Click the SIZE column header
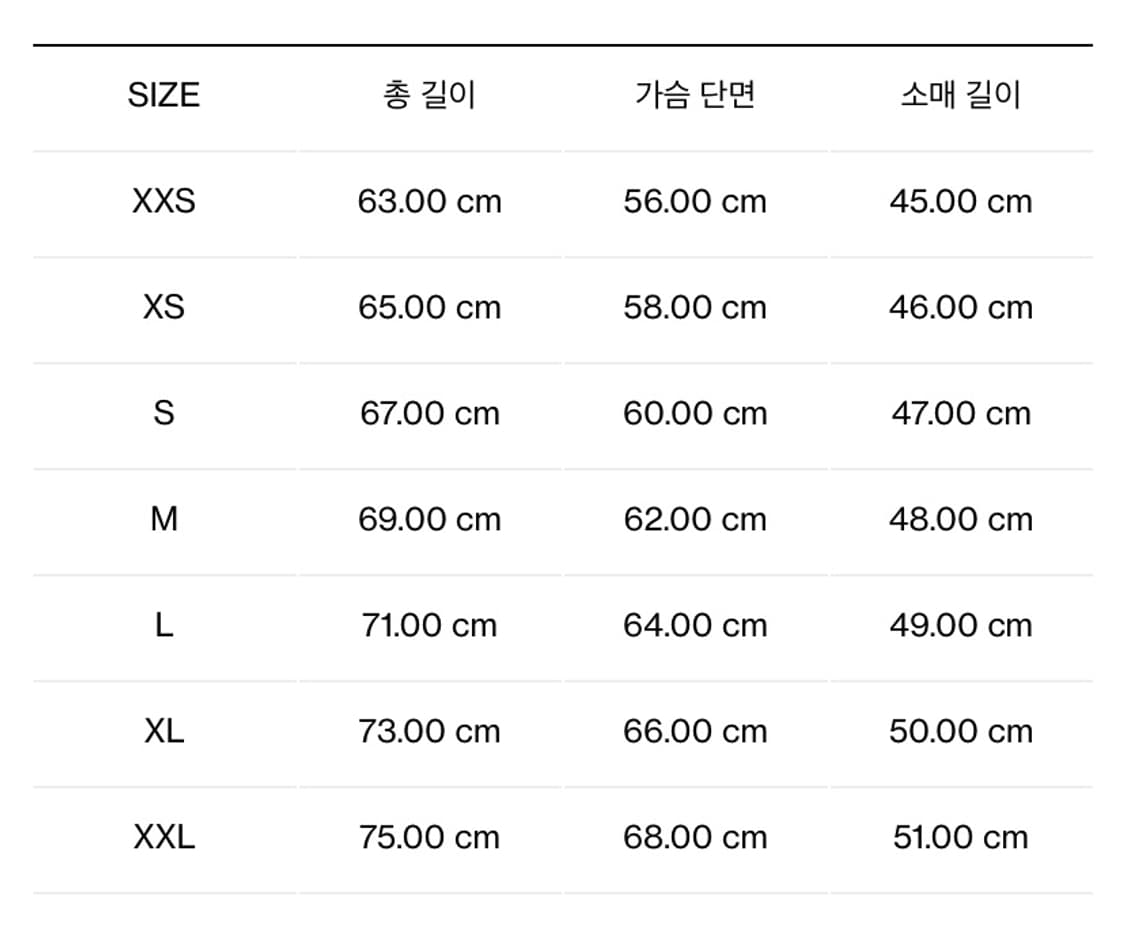This screenshot has width=1125, height=938. (x=164, y=95)
